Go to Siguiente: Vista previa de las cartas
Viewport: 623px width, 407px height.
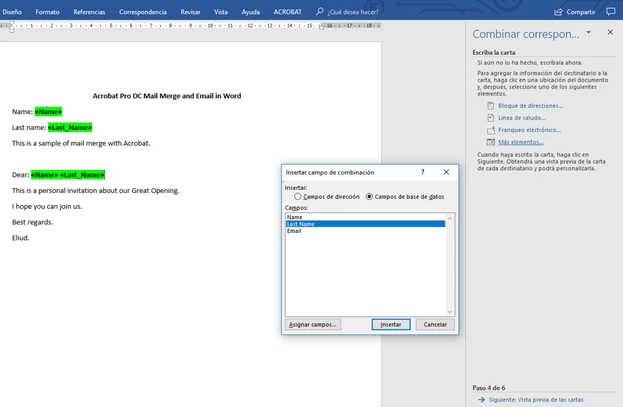coord(536,399)
